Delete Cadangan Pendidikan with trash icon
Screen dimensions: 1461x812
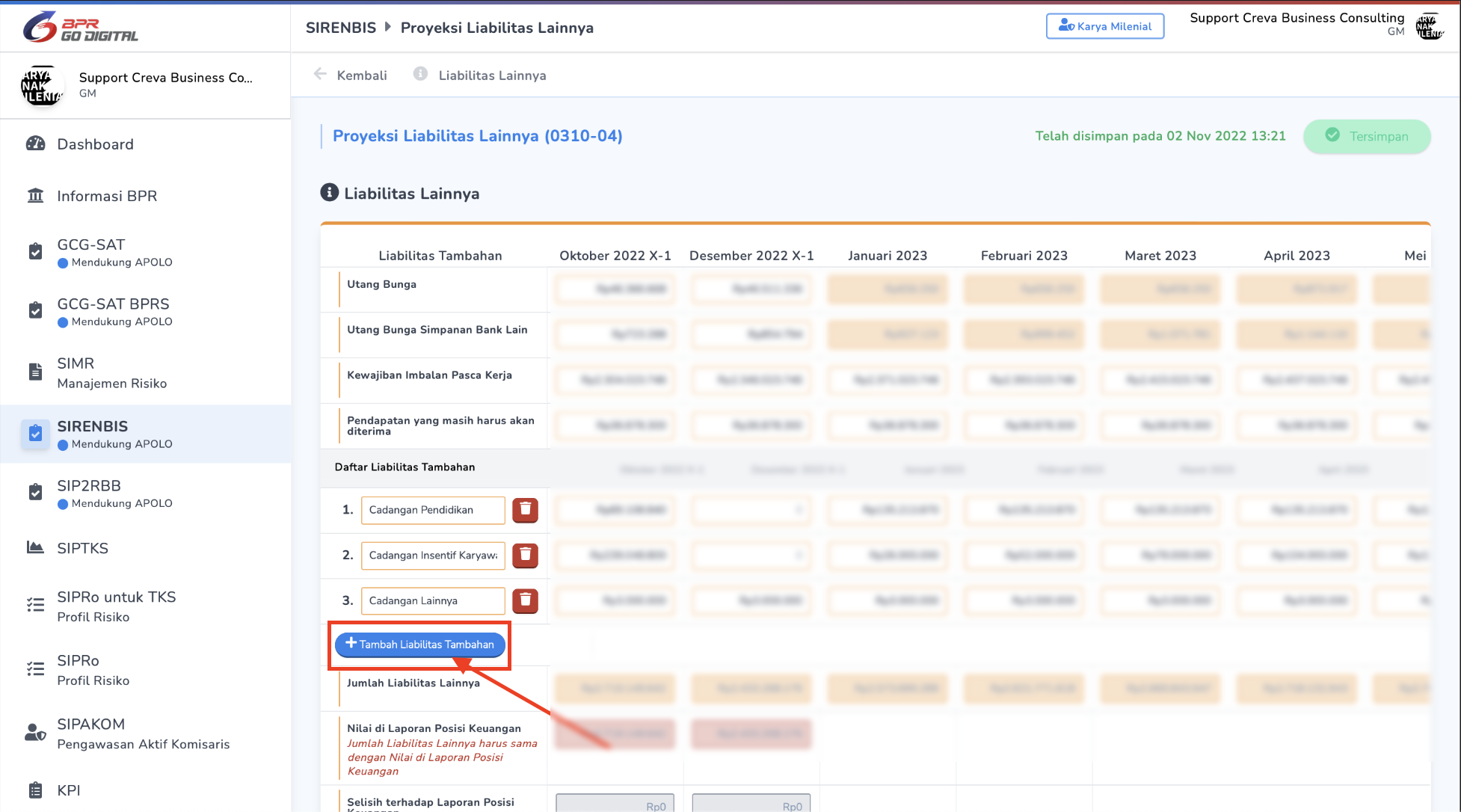(525, 510)
